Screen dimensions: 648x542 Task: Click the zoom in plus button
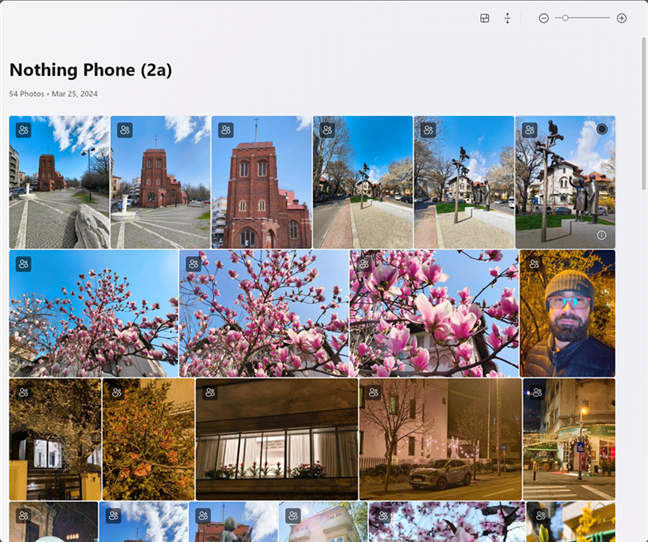(621, 18)
